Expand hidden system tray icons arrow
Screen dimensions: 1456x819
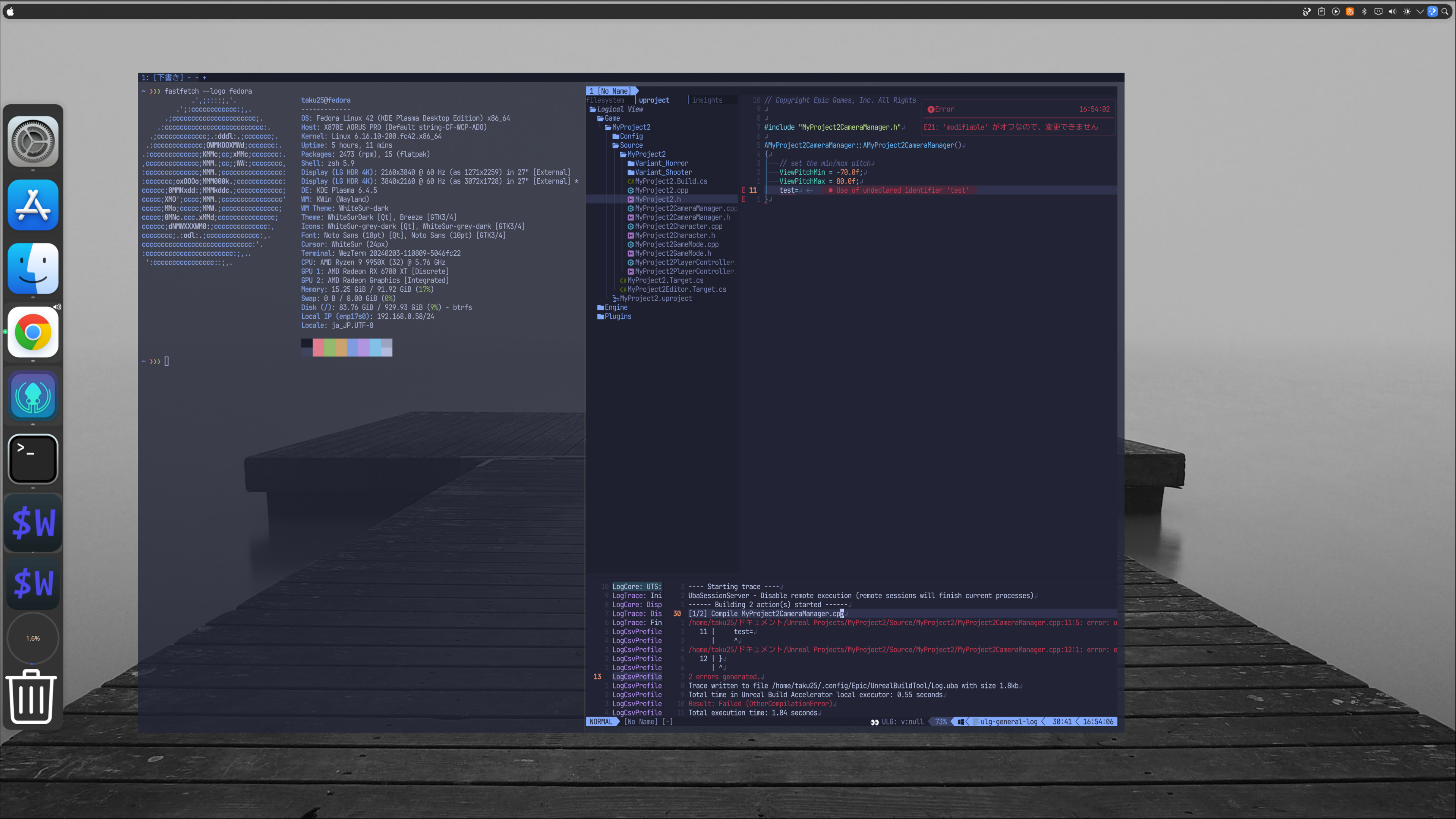coord(1420,11)
